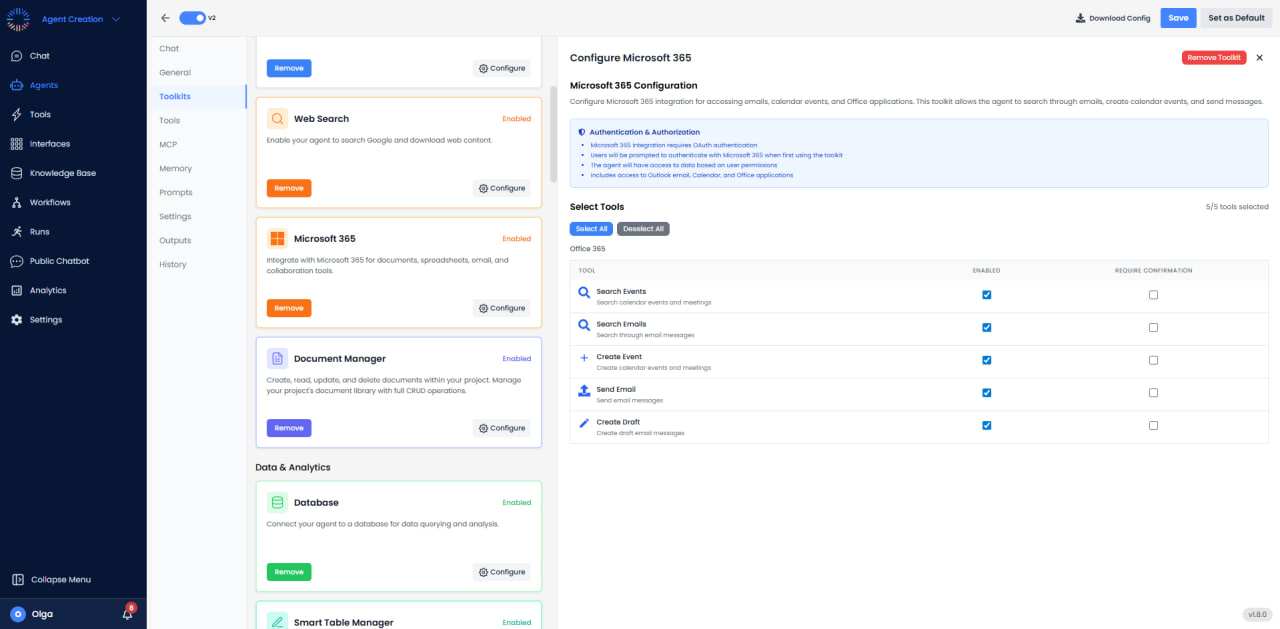Click the toolkit list vertical scrollbar
1280x629 pixels.
click(x=554, y=134)
